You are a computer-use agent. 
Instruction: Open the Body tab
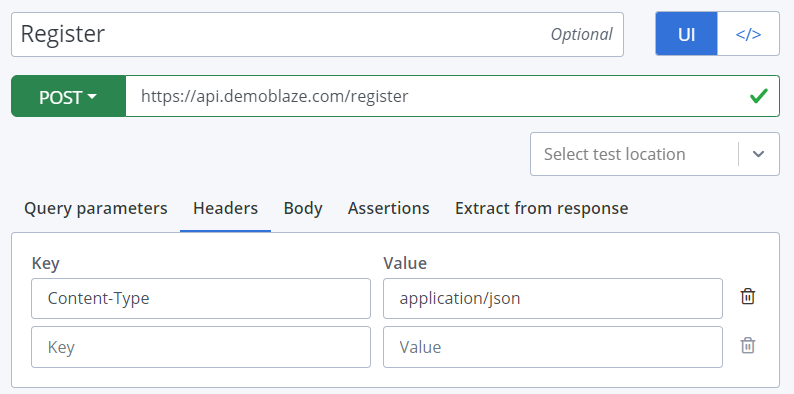[303, 208]
